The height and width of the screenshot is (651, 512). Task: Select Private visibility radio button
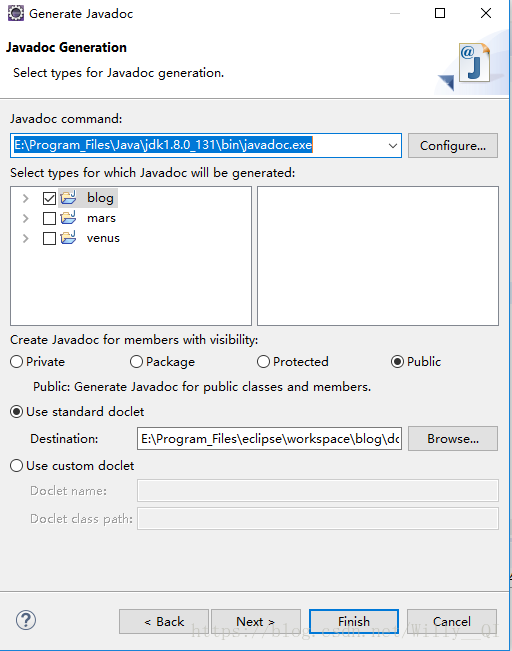(x=16, y=362)
